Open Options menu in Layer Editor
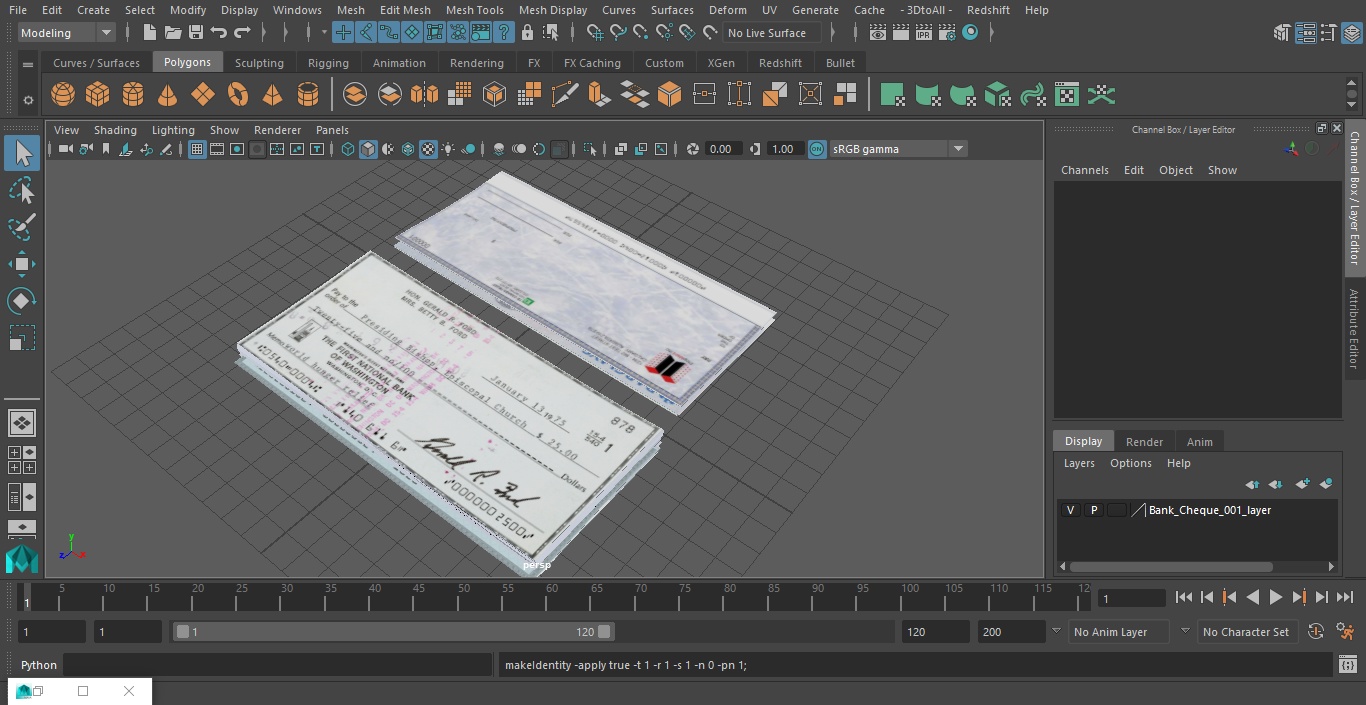Image resolution: width=1366 pixels, height=705 pixels. (x=1131, y=463)
